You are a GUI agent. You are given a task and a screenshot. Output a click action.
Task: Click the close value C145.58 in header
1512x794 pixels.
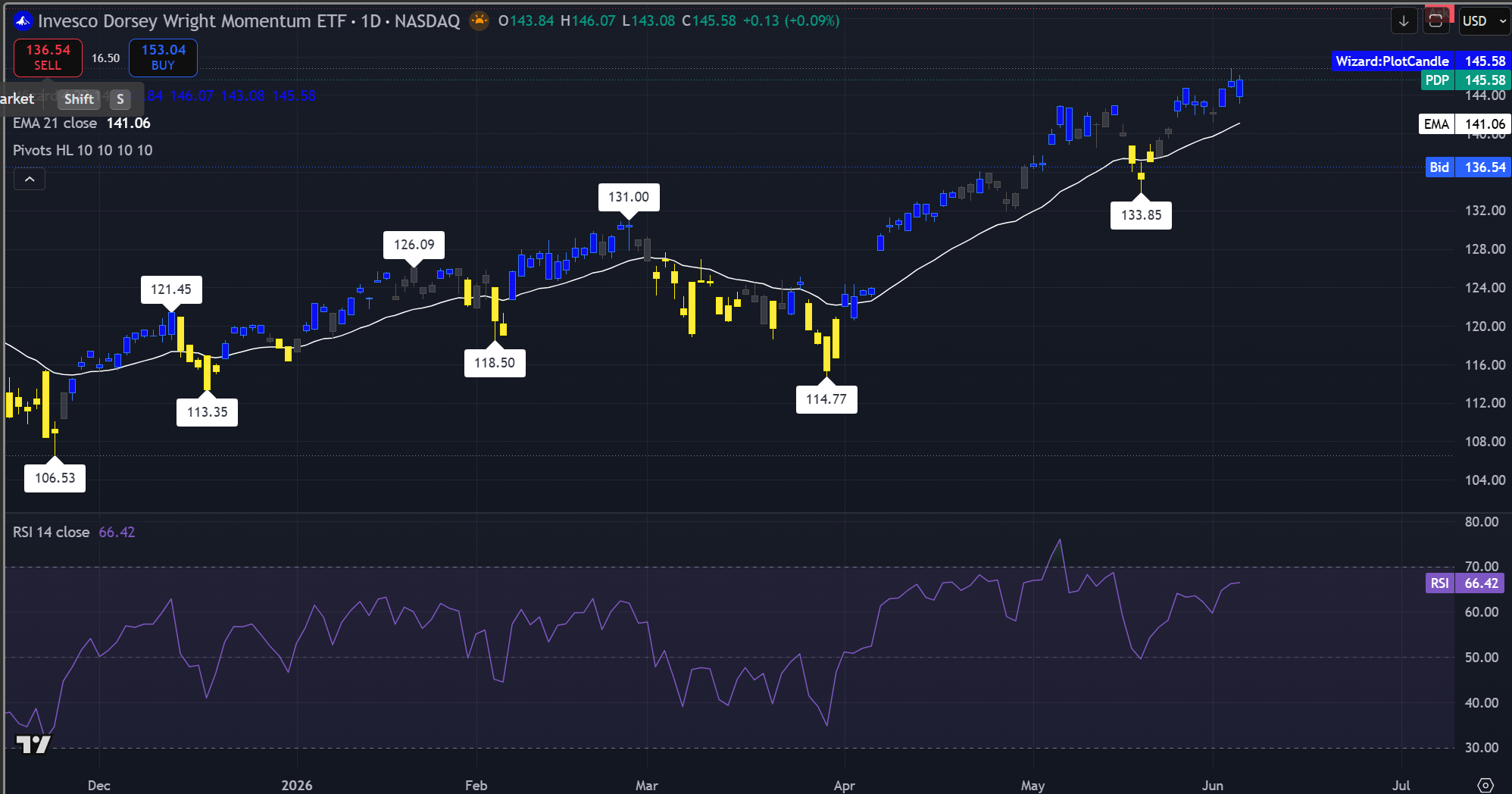tap(709, 20)
